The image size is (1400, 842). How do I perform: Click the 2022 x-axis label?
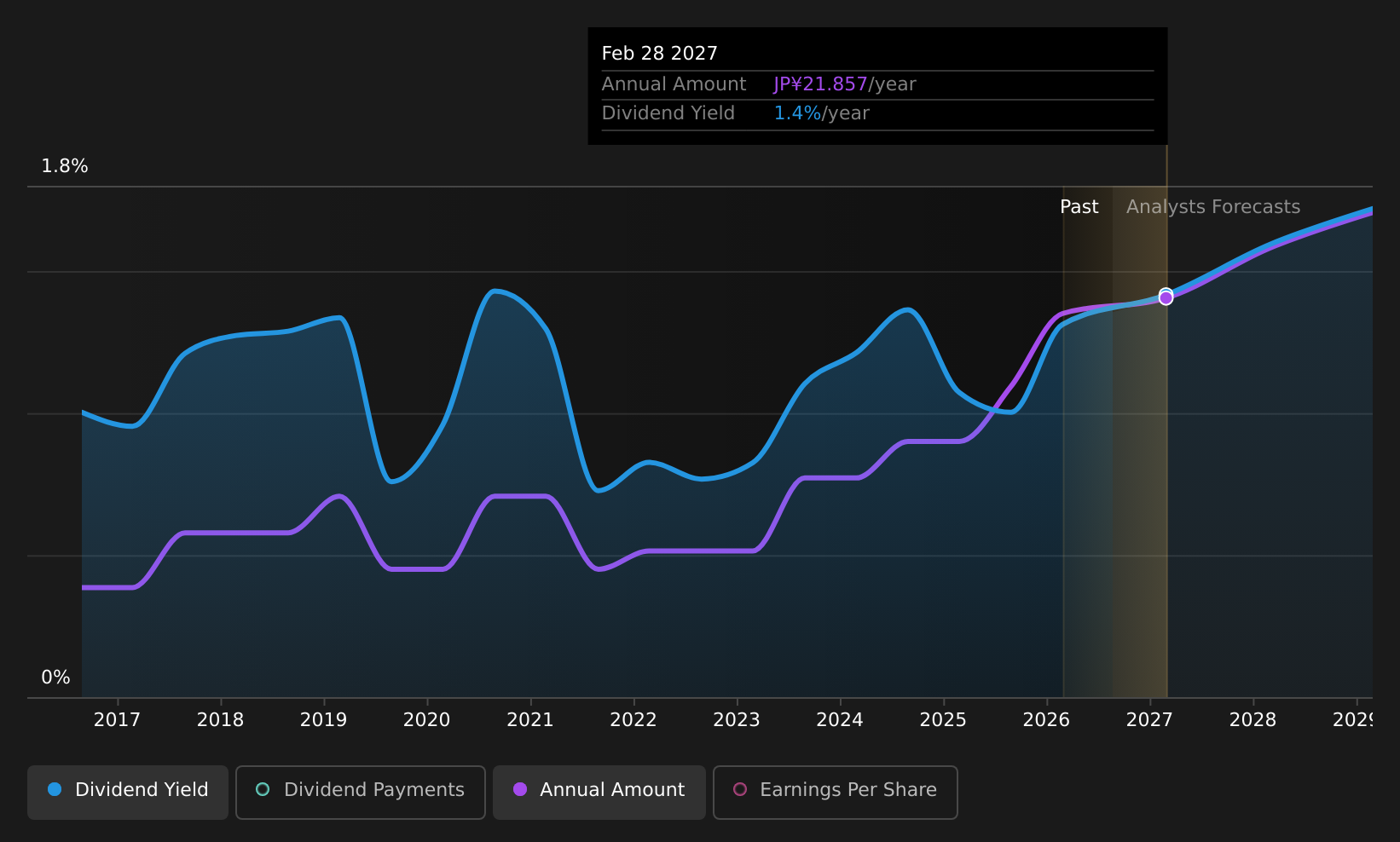point(633,720)
